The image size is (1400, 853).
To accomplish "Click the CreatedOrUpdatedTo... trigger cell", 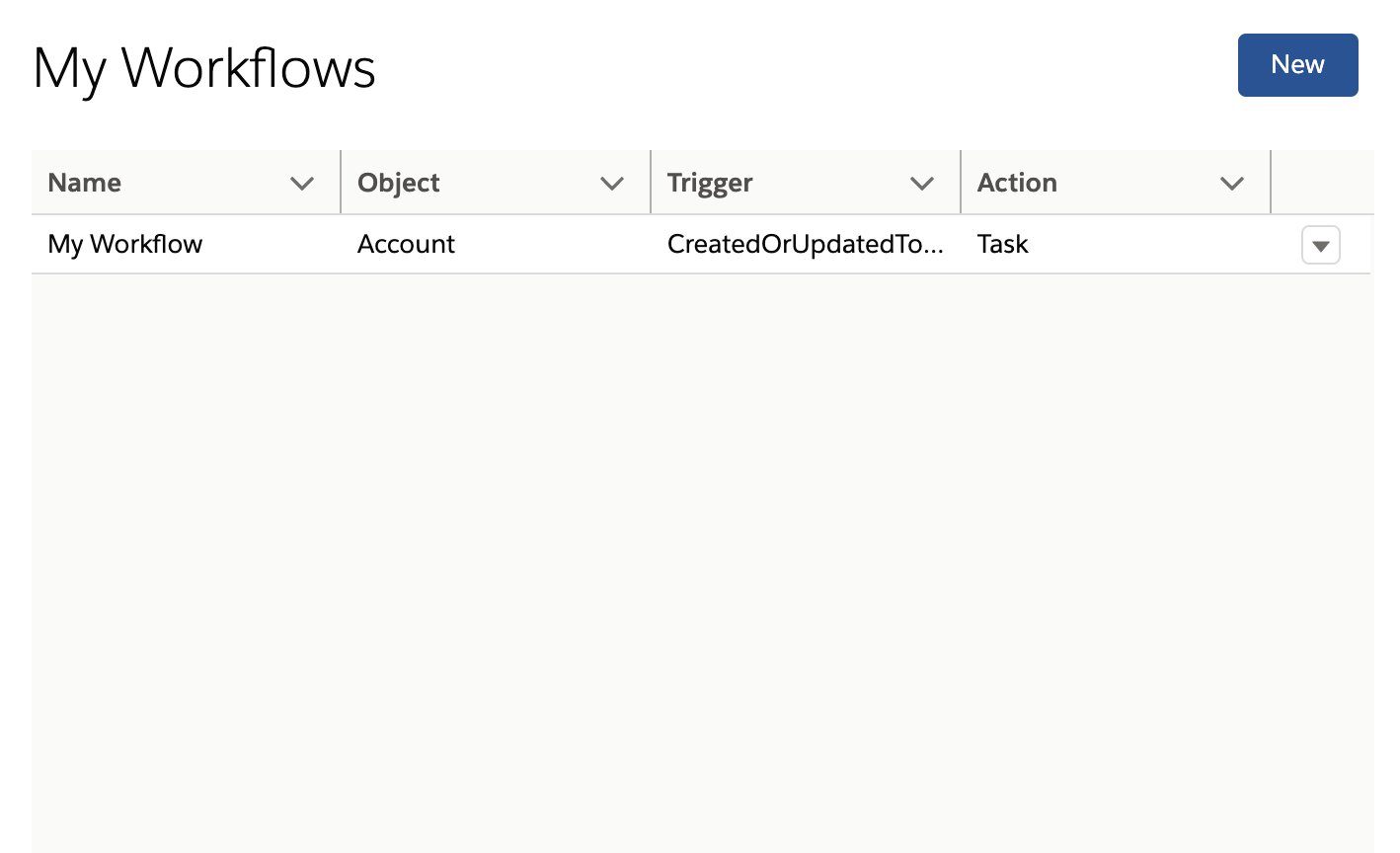I will pos(805,245).
